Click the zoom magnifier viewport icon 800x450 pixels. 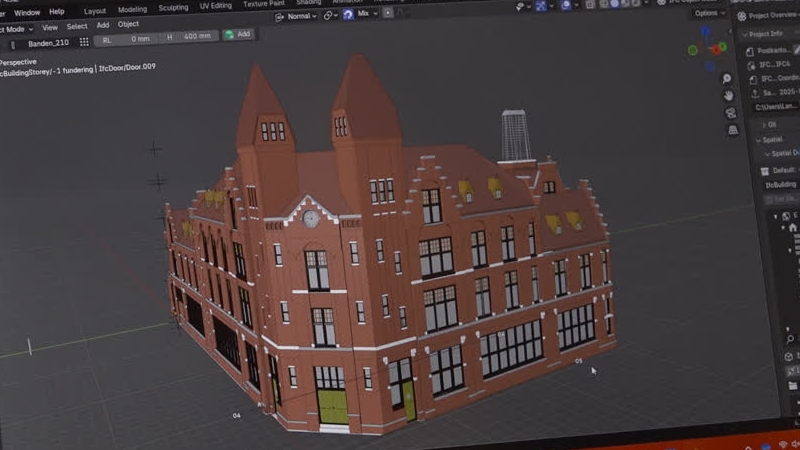point(727,77)
